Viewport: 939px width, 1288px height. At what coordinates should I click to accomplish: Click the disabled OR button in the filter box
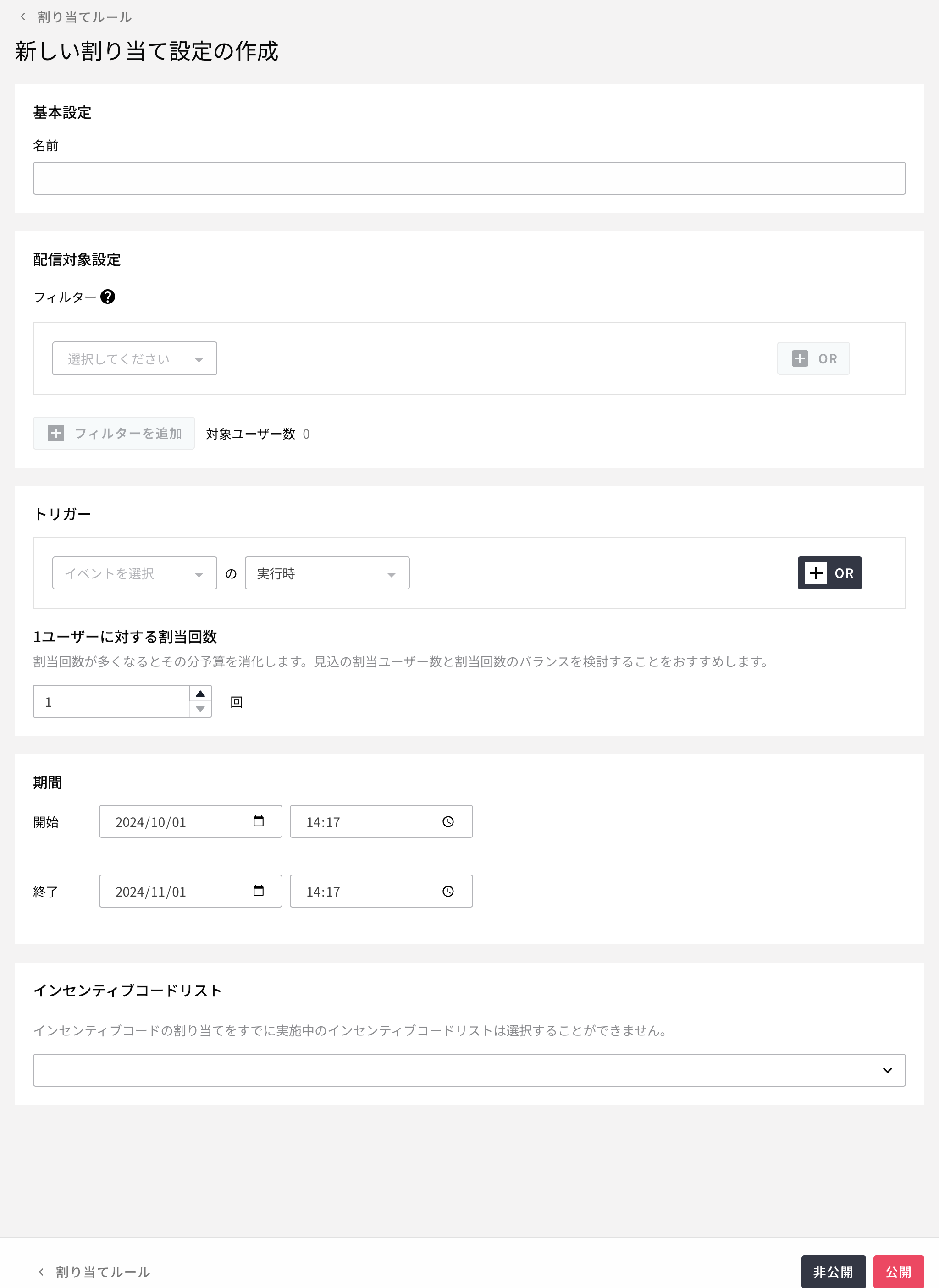813,358
